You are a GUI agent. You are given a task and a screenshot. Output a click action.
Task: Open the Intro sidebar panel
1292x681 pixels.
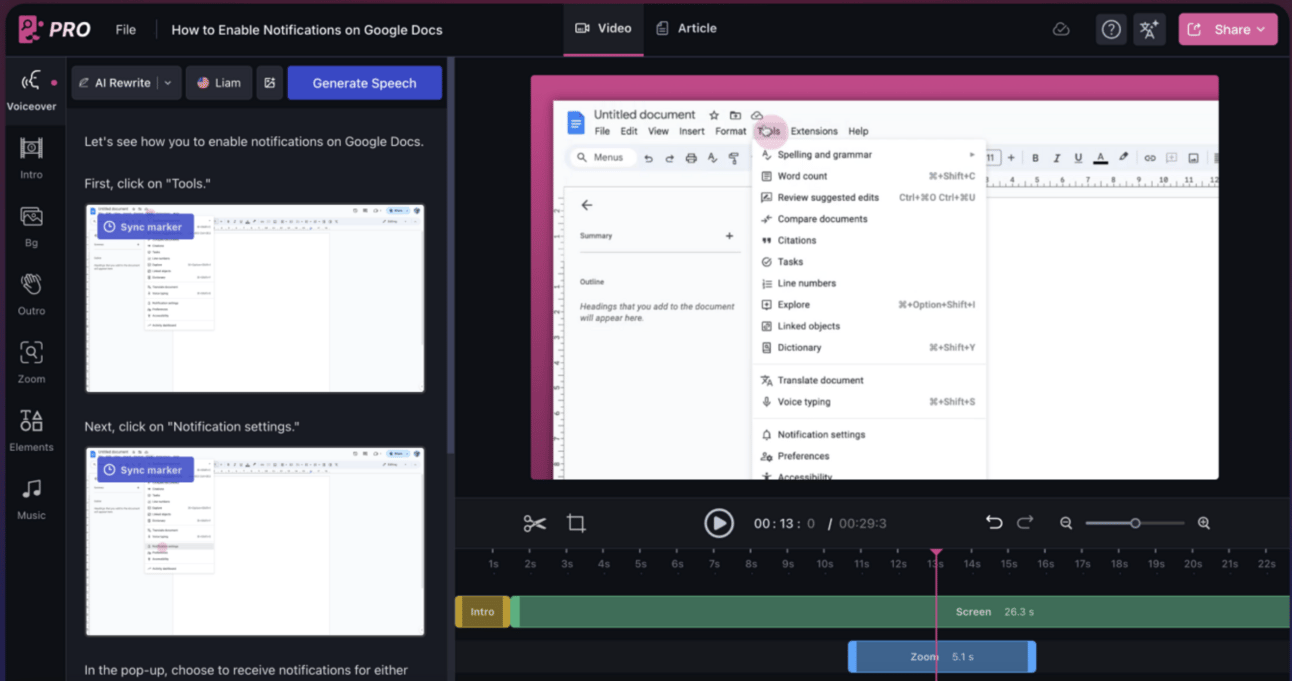31,157
